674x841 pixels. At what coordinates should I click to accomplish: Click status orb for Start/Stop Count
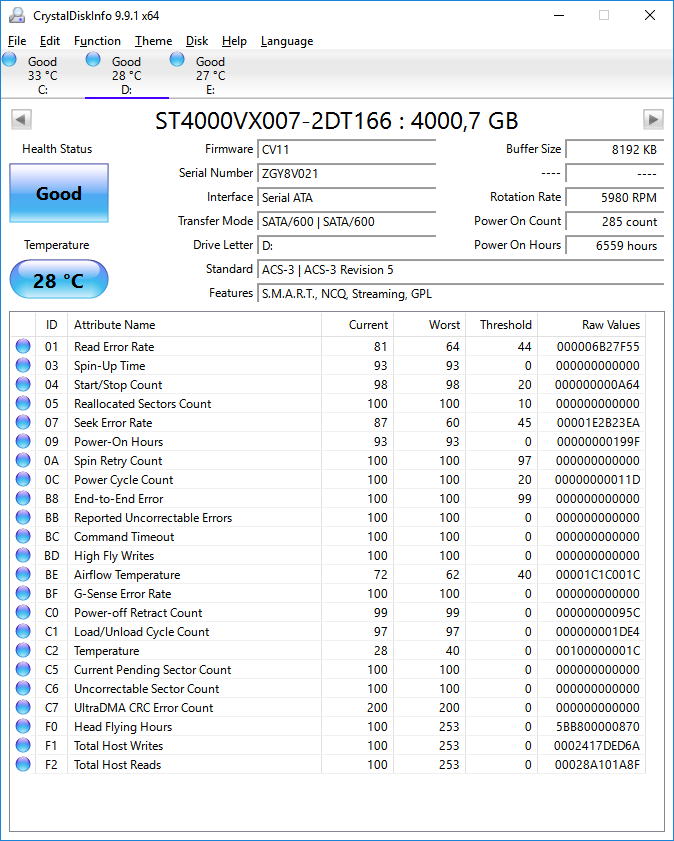coord(23,385)
